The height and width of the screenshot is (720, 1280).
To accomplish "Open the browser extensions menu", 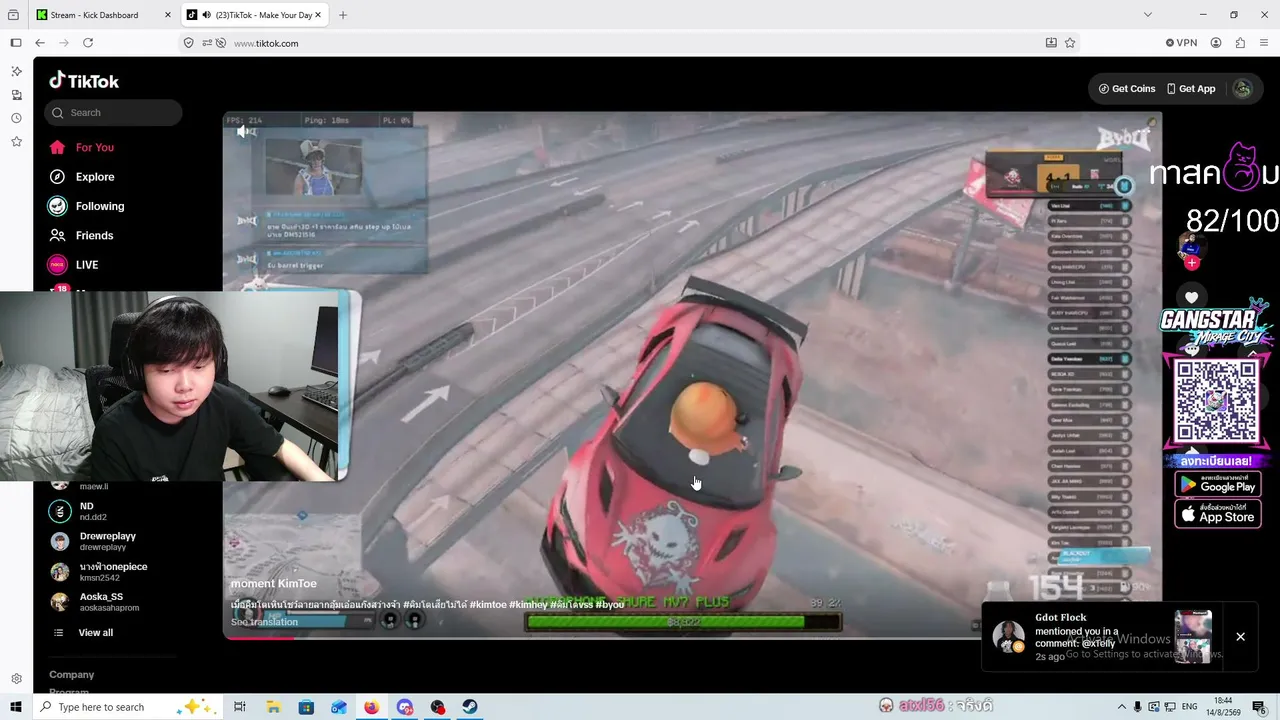I will point(1240,43).
